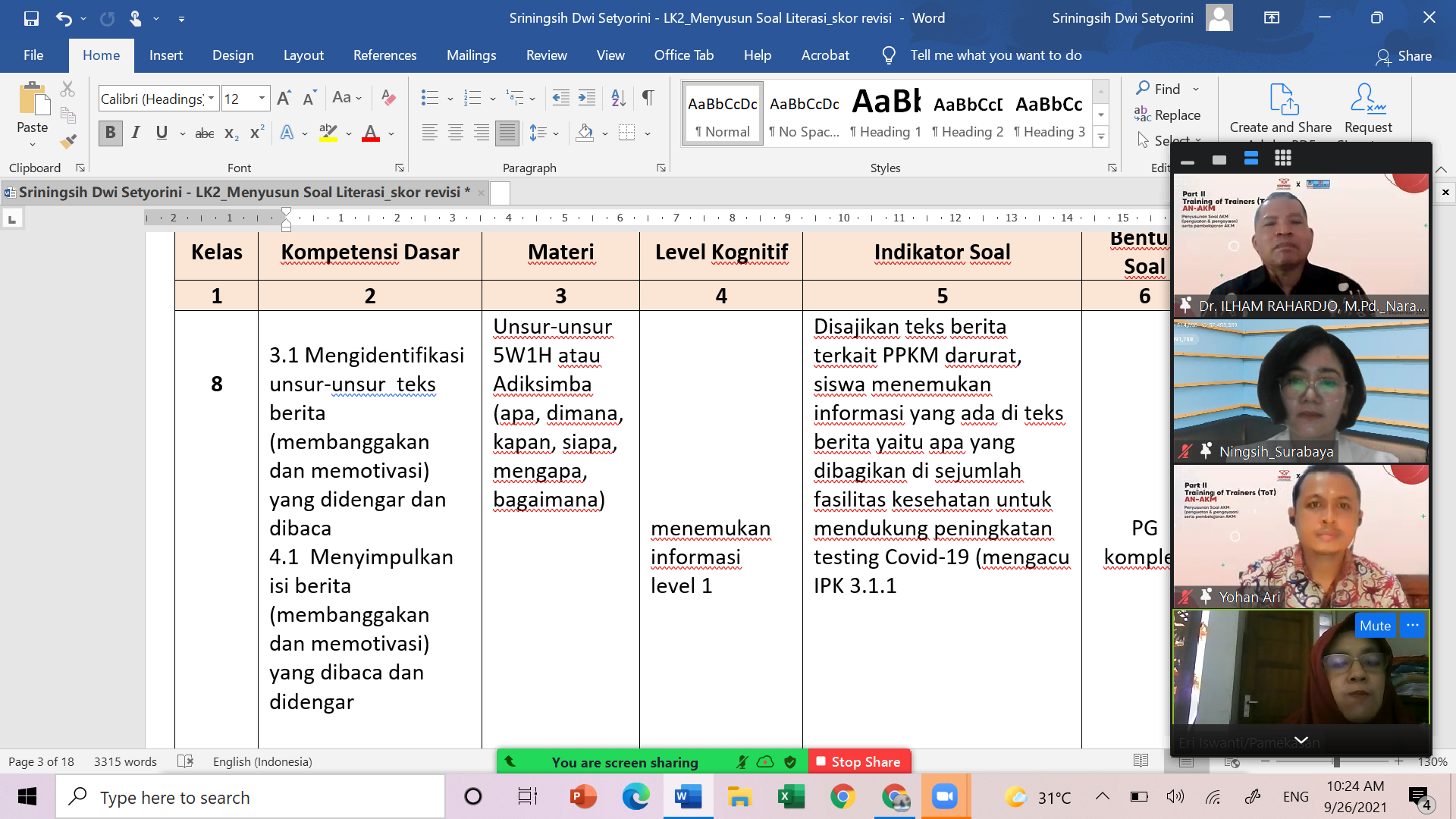Apply superscript formatting
This screenshot has width=1456, height=819.
click(257, 133)
